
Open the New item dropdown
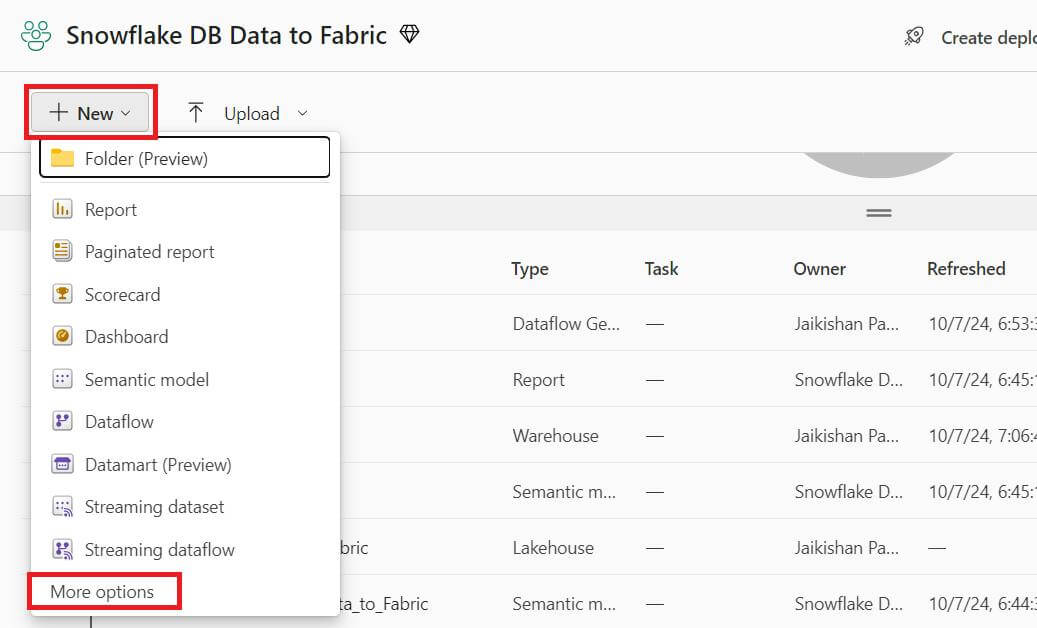coord(90,113)
